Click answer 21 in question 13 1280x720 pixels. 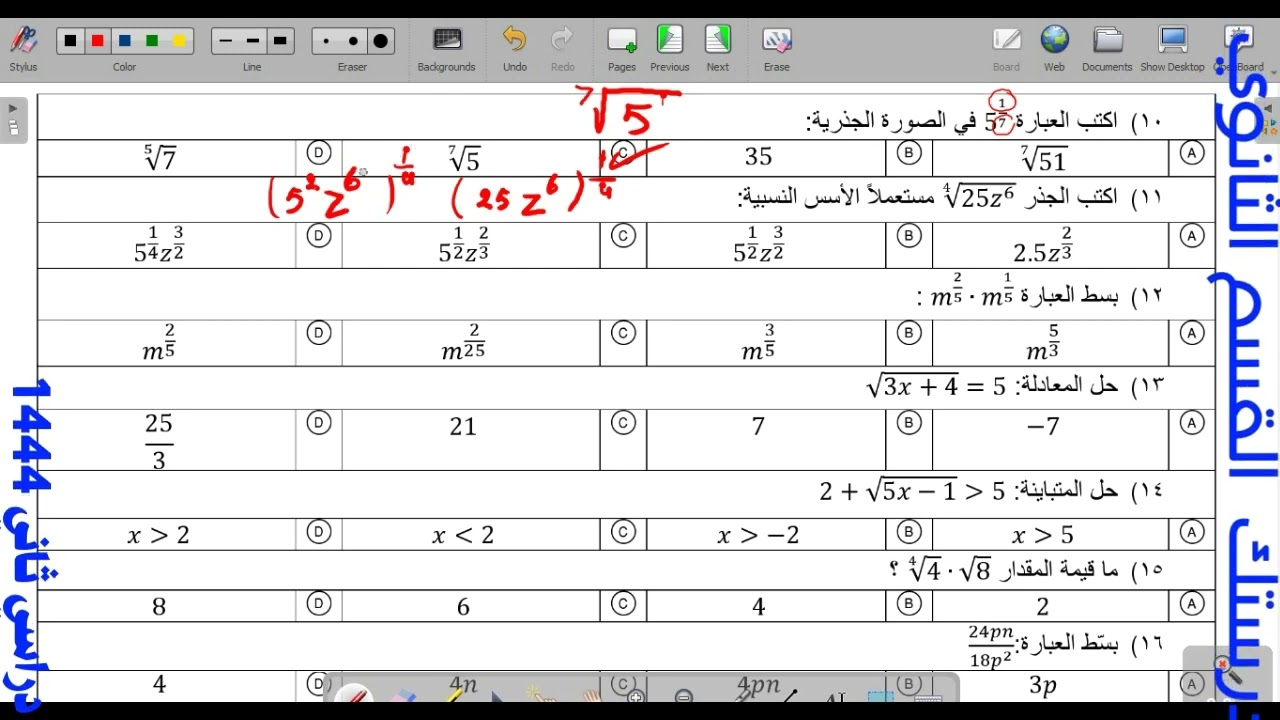(x=463, y=427)
